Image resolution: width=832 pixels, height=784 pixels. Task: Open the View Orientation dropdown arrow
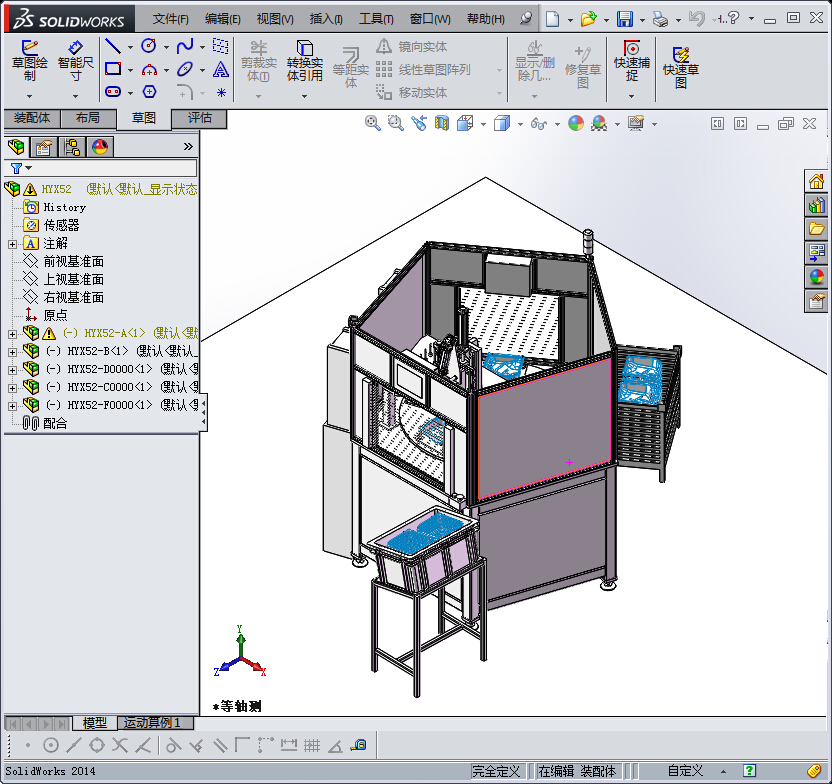483,124
